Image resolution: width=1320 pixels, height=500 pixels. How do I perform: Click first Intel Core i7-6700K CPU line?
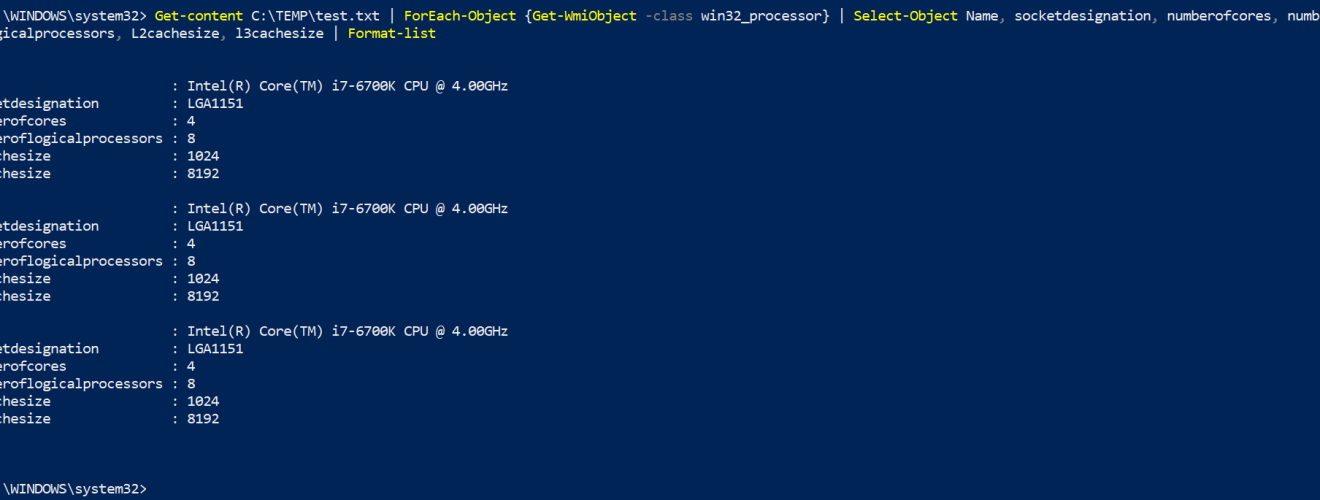coord(347,86)
